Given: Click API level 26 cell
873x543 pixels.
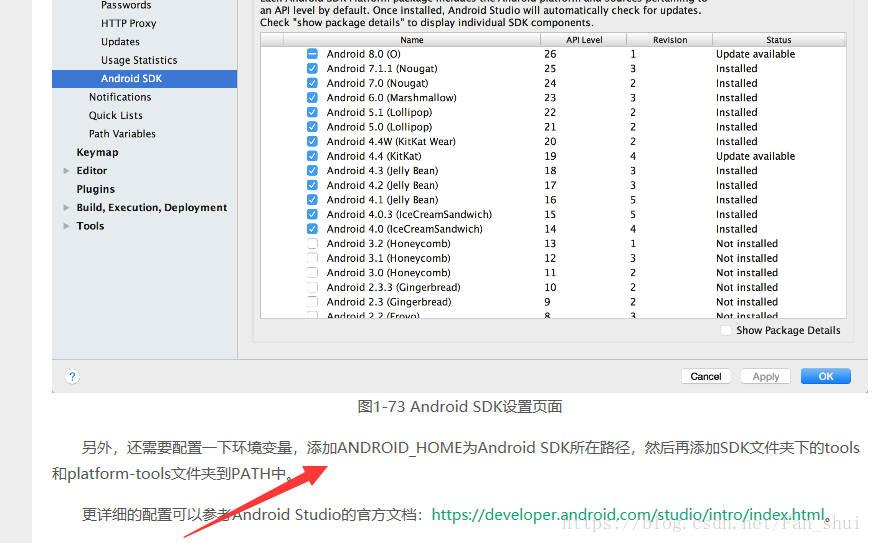Looking at the screenshot, I should tap(550, 54).
